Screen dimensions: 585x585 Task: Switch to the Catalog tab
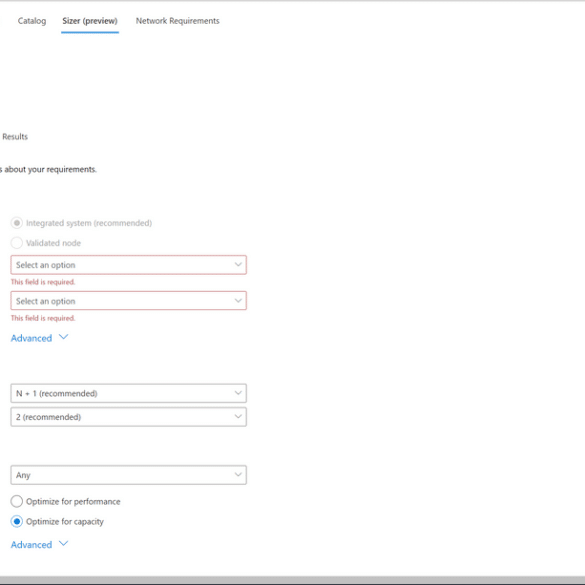pos(32,21)
